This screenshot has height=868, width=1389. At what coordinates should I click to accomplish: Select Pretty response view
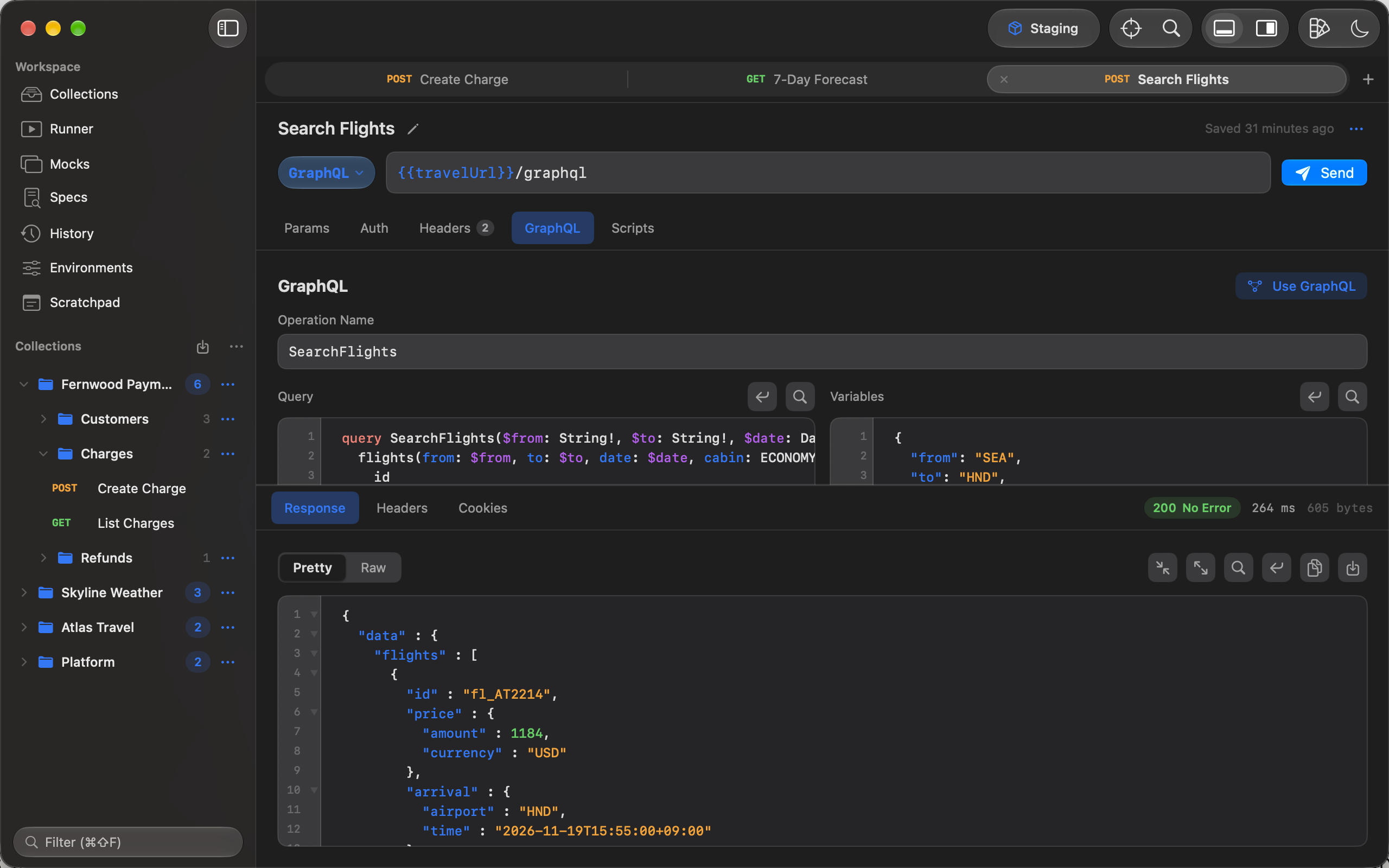312,568
